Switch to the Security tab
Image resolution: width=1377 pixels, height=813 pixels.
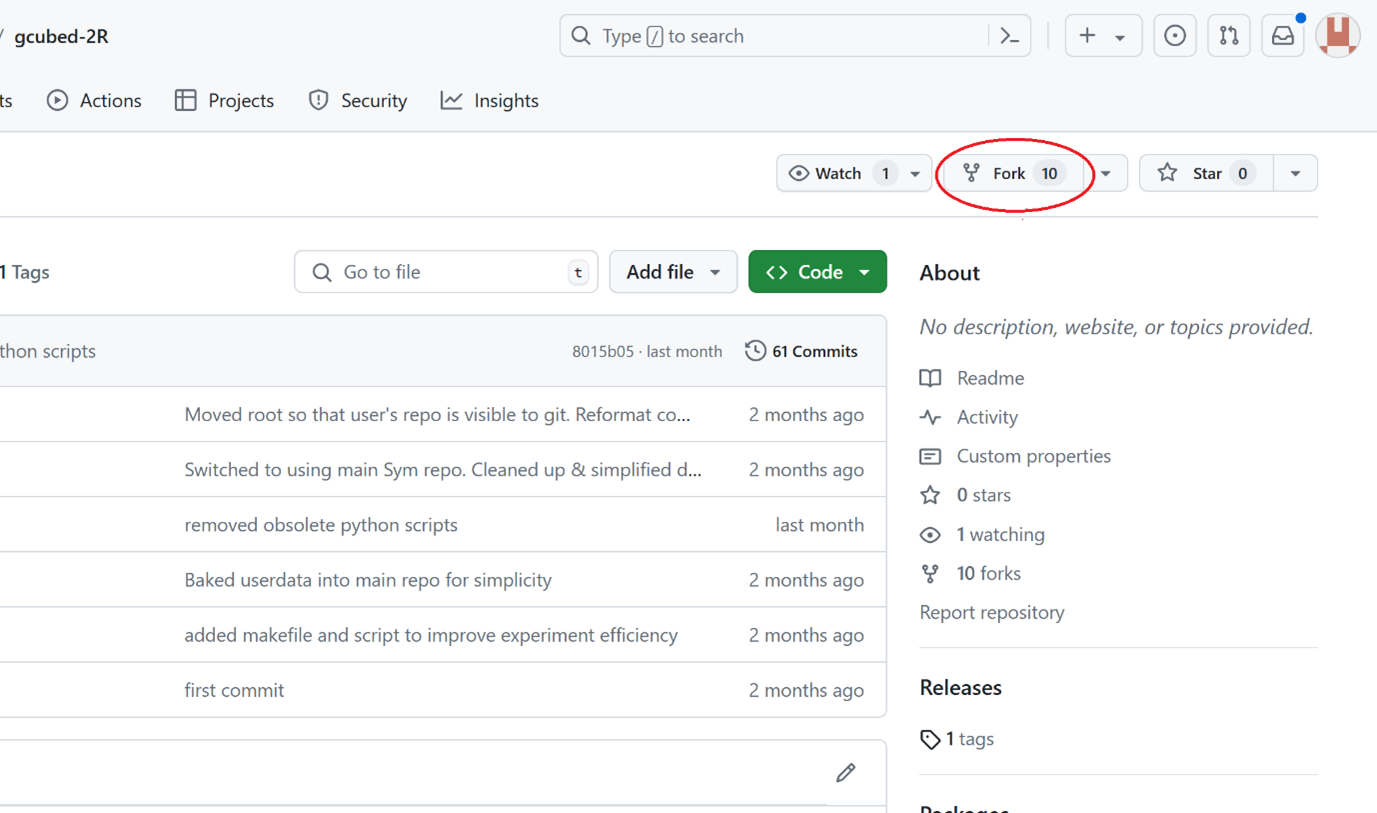pos(358,100)
